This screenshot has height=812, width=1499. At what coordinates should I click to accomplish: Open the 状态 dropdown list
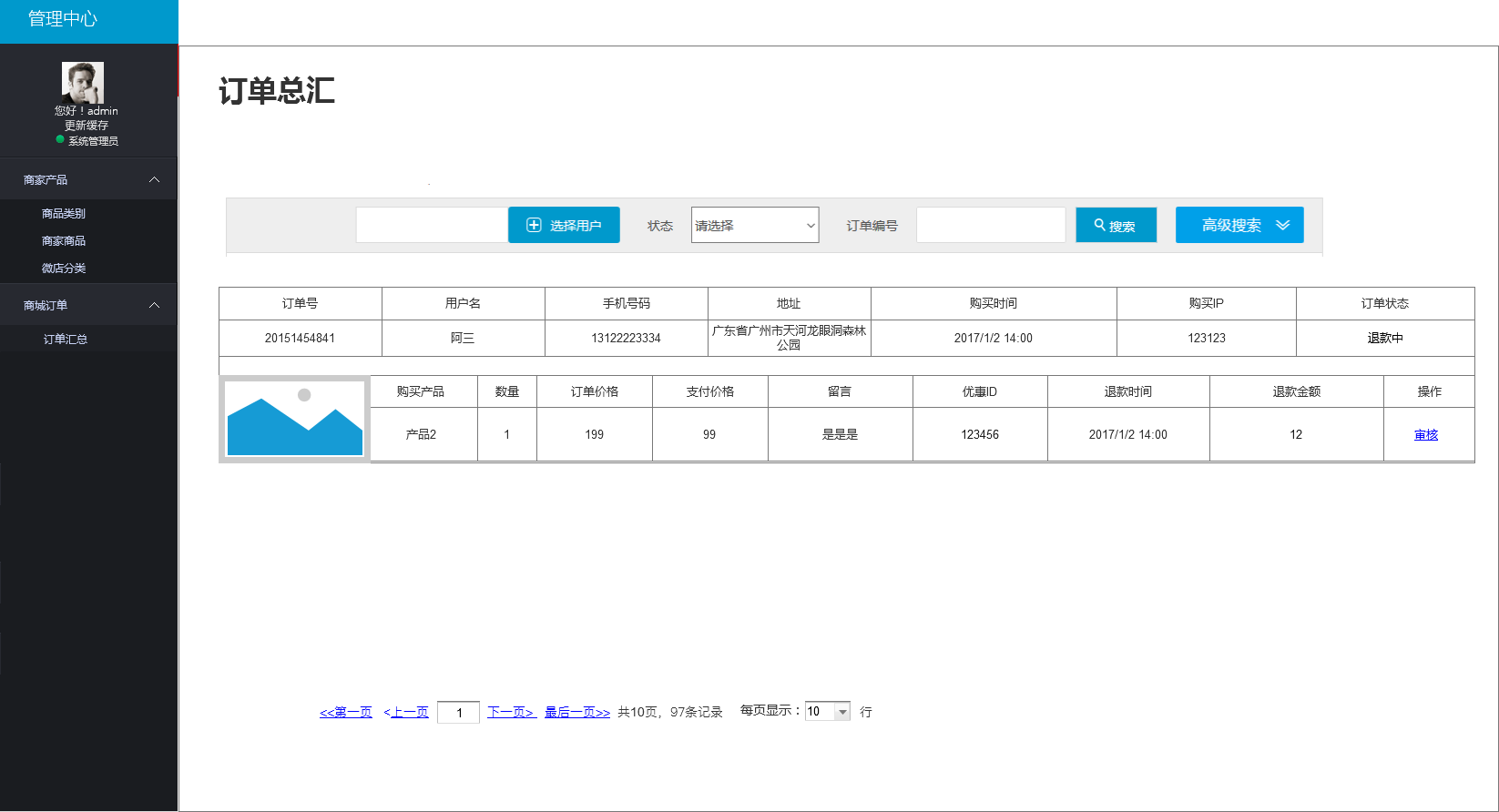[x=754, y=225]
